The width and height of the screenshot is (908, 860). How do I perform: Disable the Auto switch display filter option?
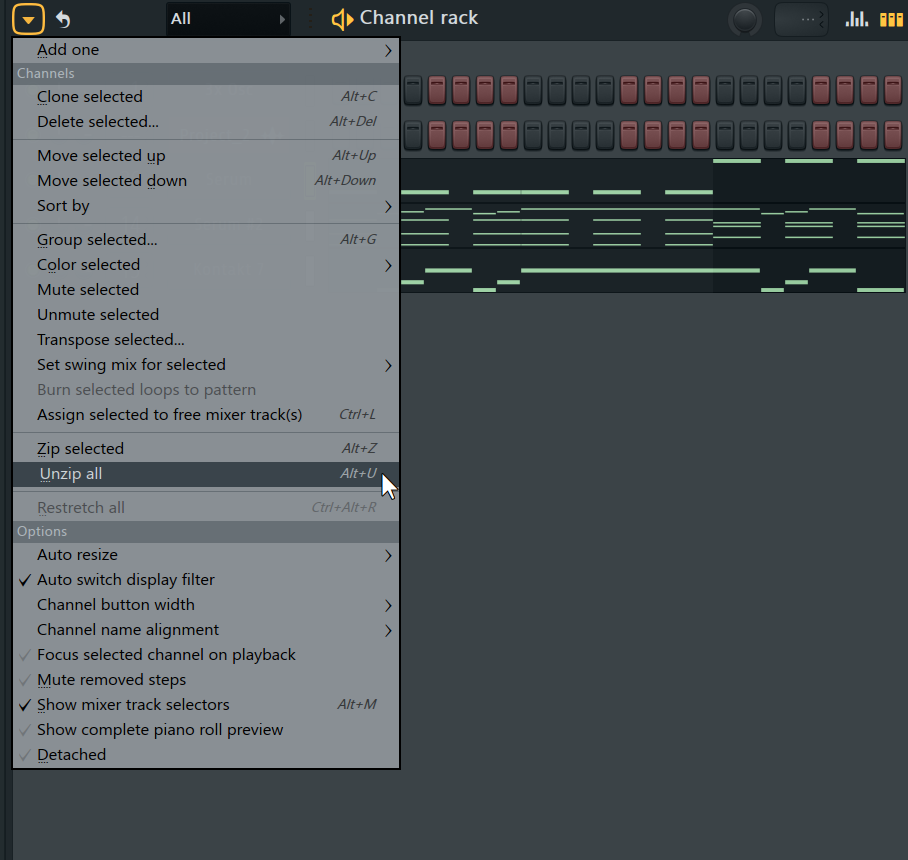coord(125,579)
